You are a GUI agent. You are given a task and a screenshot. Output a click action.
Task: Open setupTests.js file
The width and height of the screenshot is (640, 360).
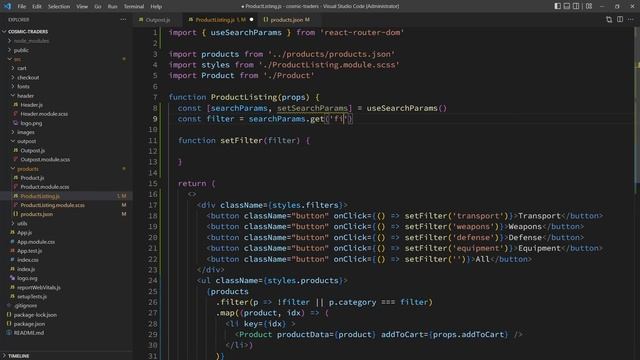(x=32, y=297)
